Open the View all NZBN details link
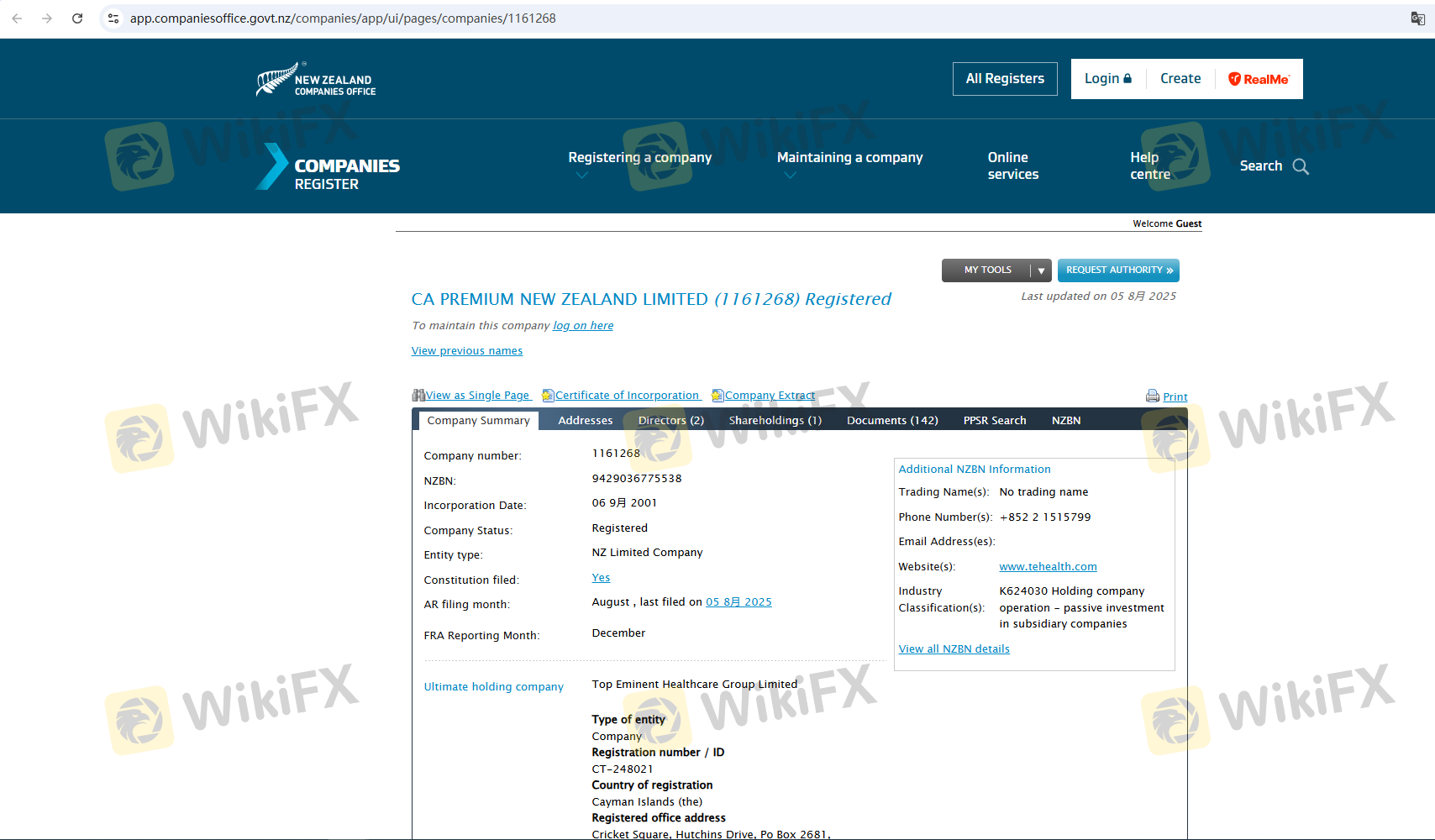The height and width of the screenshot is (840, 1435). 954,649
